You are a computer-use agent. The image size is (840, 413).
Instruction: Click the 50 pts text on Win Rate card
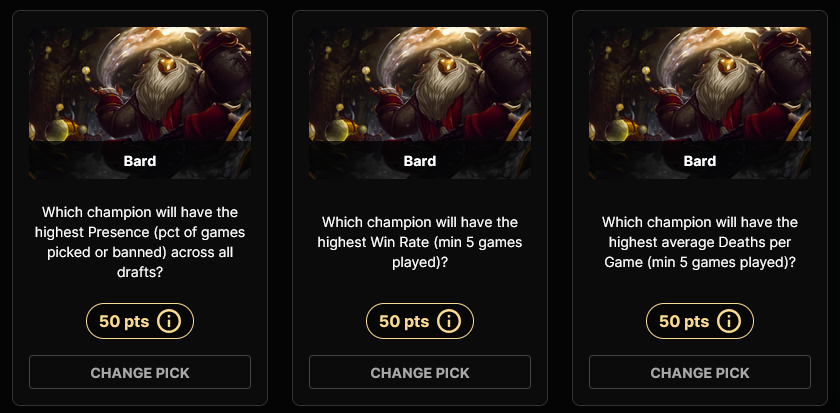click(404, 321)
